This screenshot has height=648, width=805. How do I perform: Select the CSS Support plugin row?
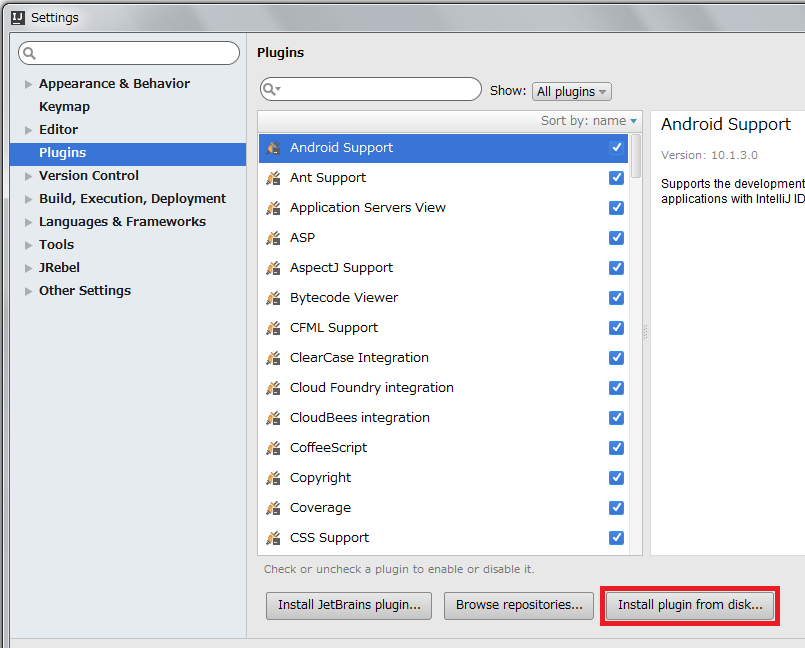coord(443,538)
